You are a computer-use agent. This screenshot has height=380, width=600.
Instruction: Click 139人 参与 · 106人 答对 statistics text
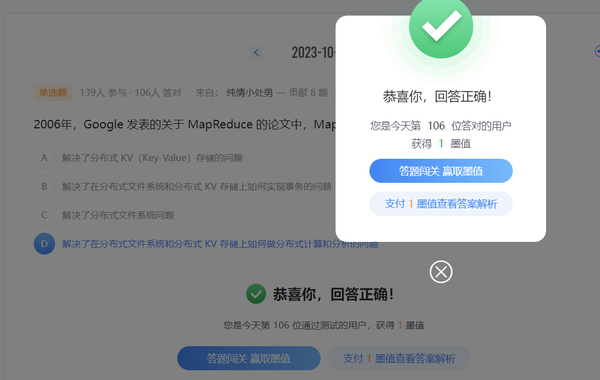click(130, 93)
